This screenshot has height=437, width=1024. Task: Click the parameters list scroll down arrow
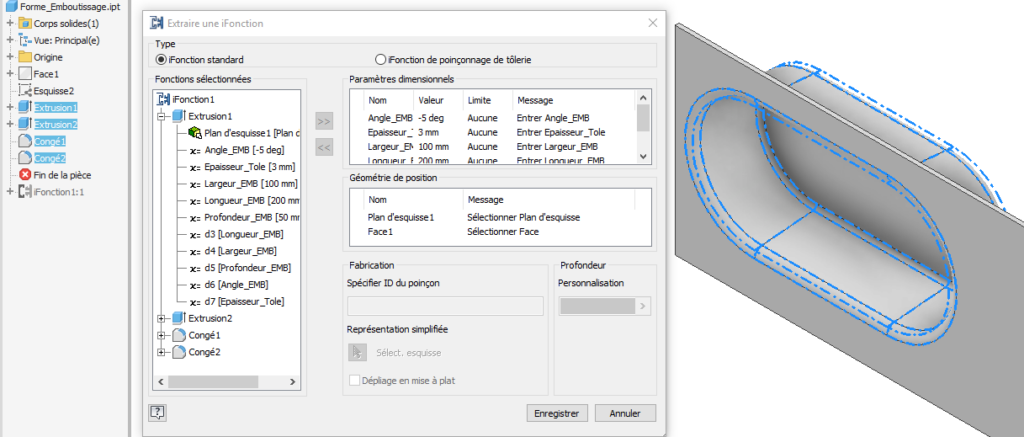[643, 157]
